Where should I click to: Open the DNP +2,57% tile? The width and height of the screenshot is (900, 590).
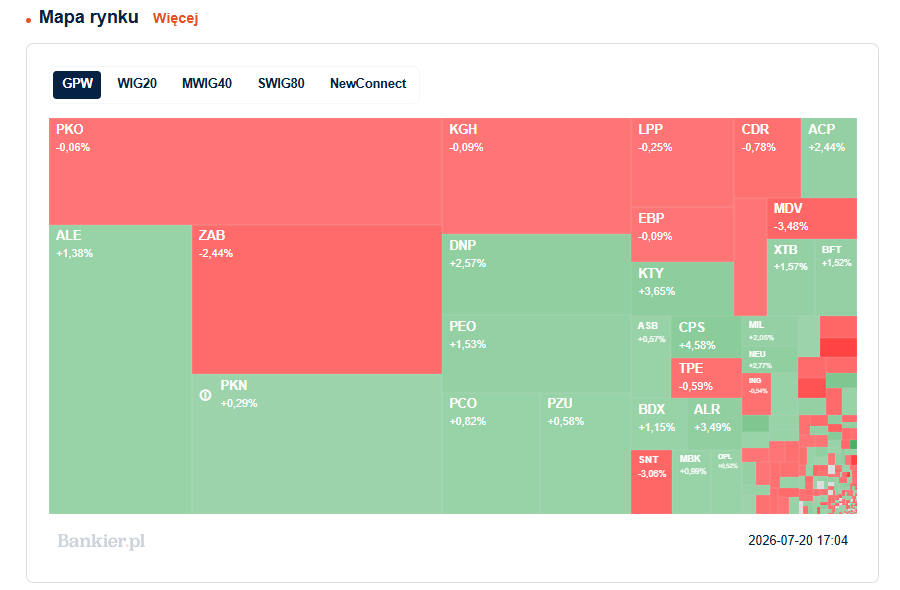coord(536,274)
